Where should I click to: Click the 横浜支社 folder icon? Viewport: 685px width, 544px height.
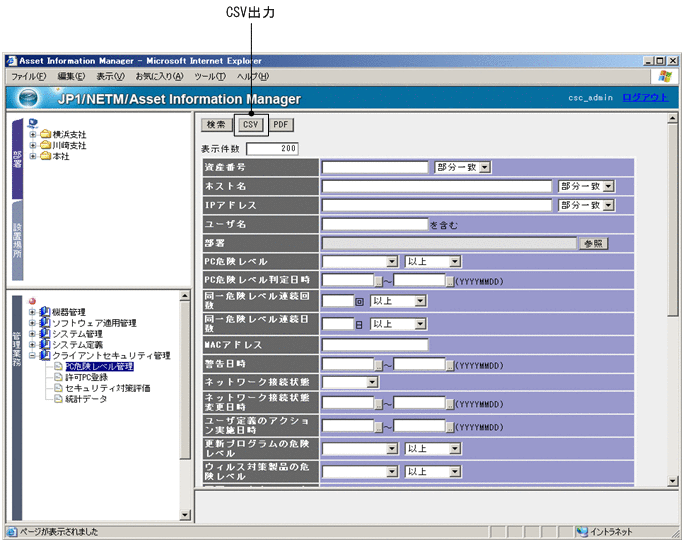(46, 134)
